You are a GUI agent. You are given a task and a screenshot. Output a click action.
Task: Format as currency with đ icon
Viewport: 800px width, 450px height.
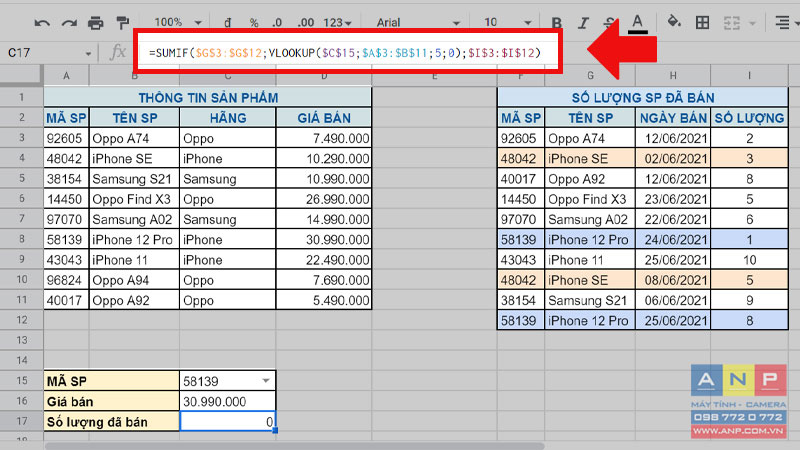coord(228,22)
